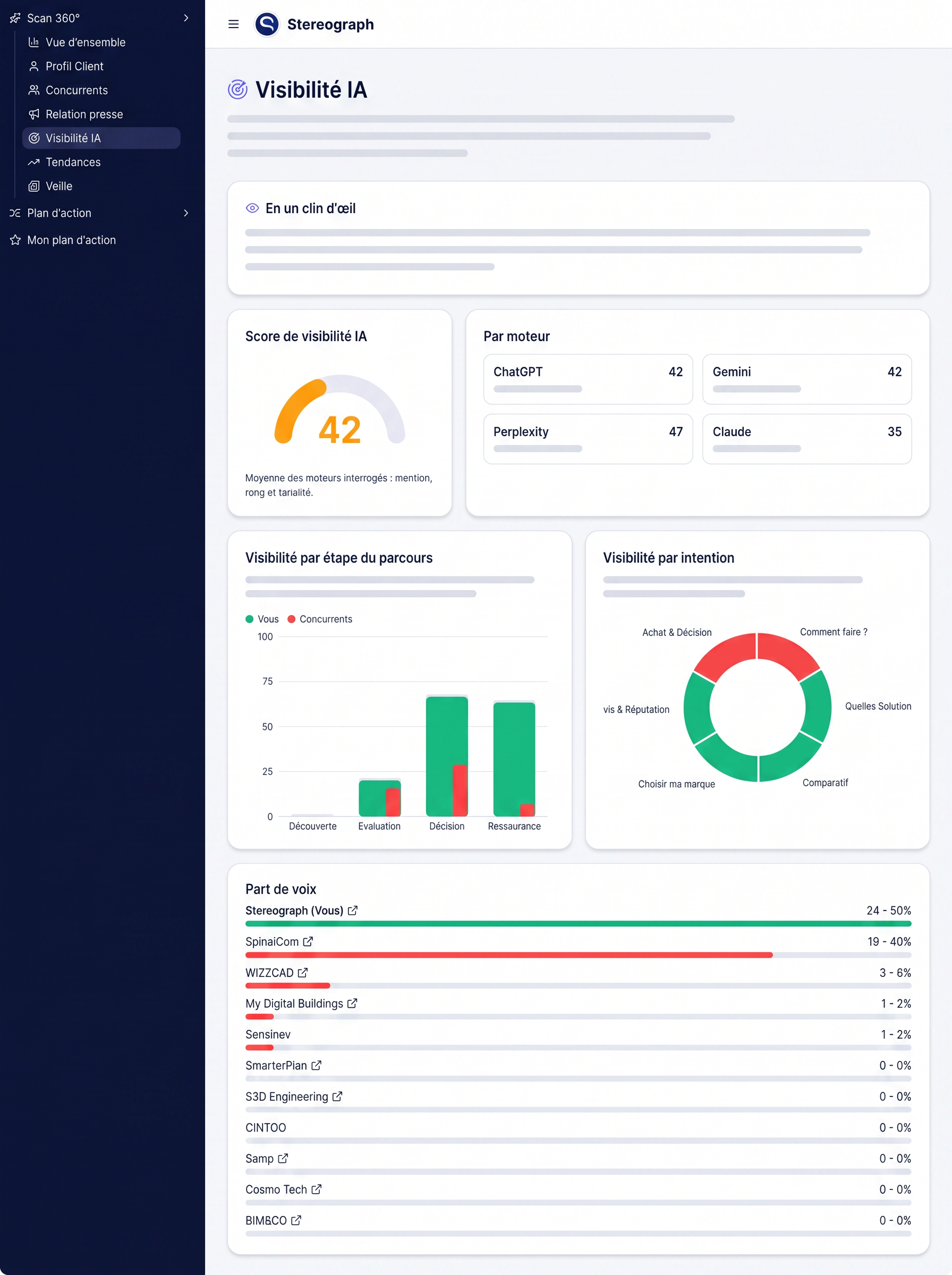Open the external link icon for Samp

point(283,1158)
